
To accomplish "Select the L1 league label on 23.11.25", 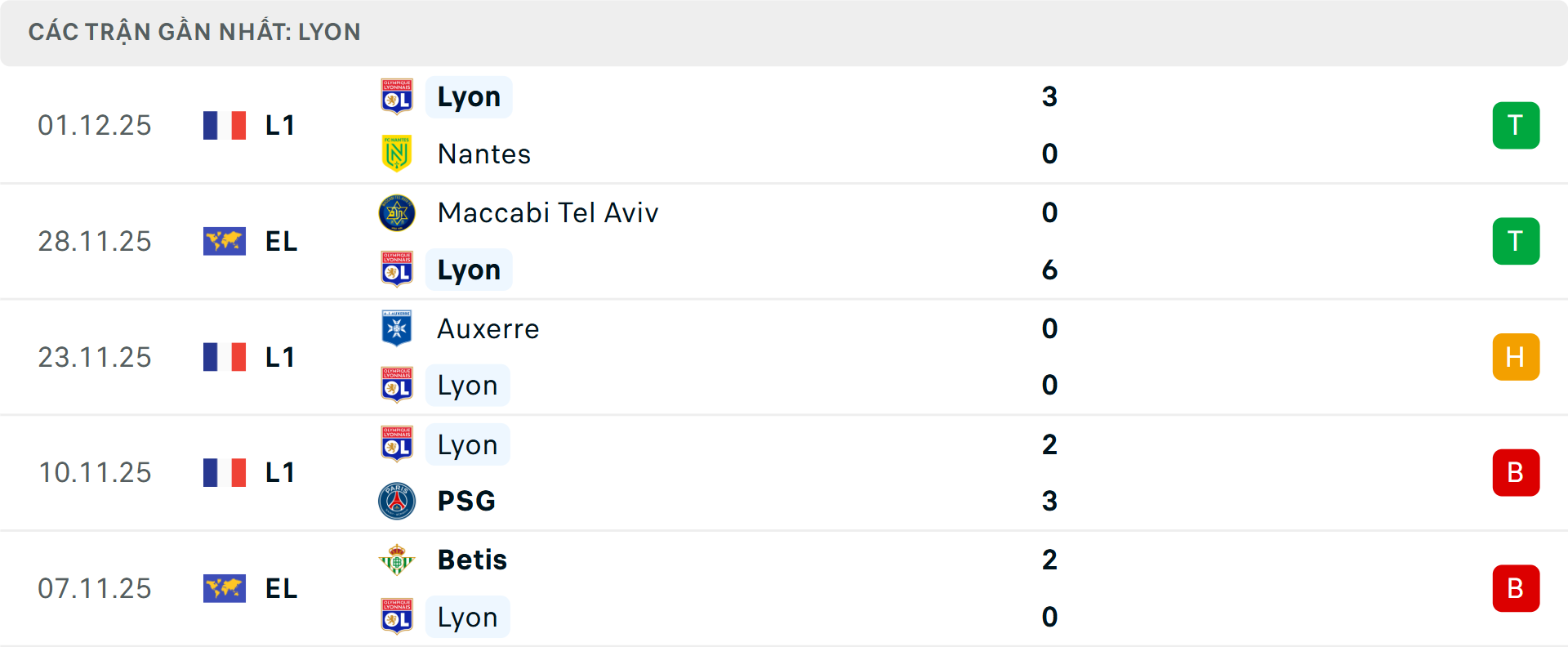I will [280, 358].
